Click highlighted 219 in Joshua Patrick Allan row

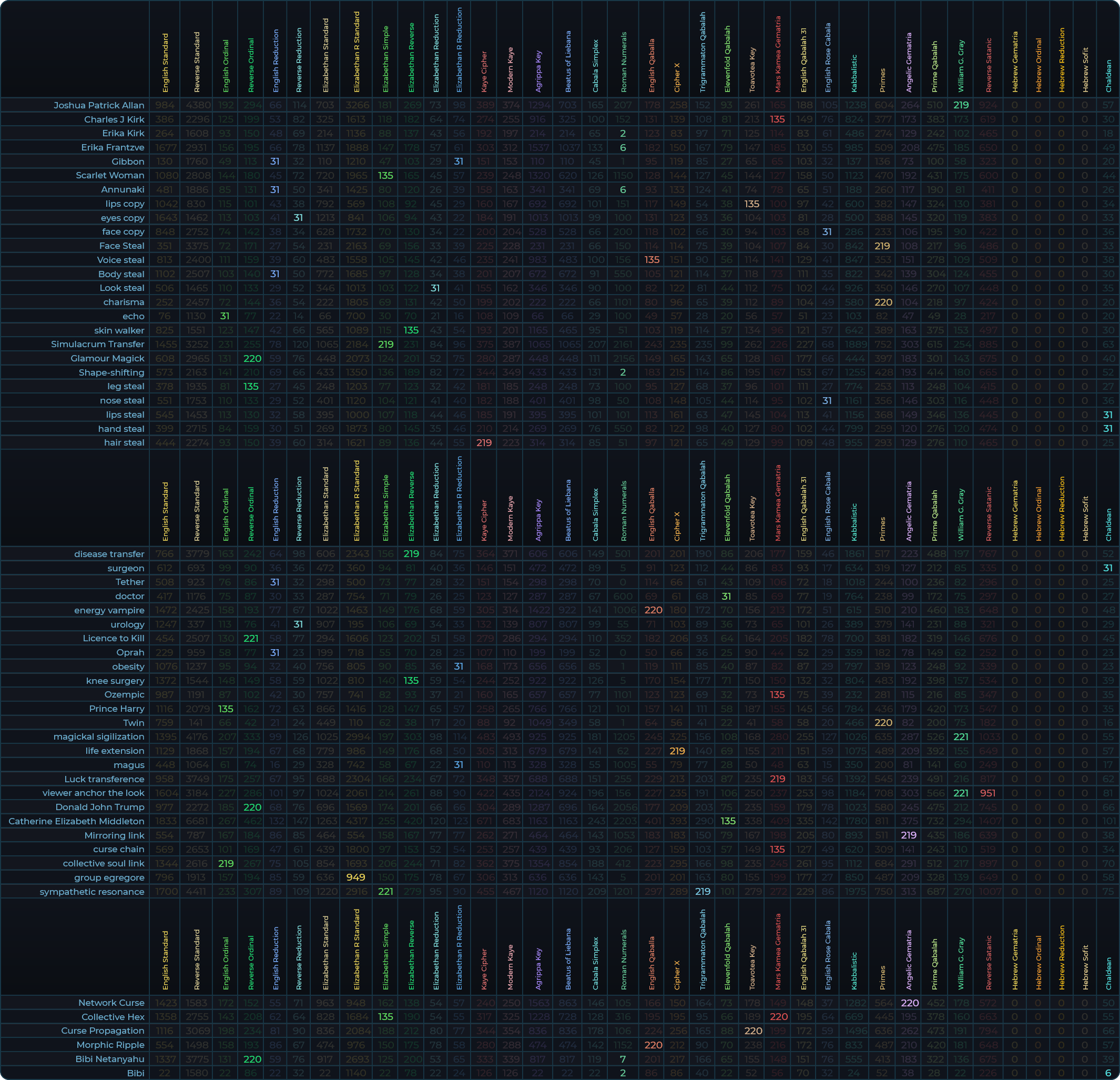point(961,105)
